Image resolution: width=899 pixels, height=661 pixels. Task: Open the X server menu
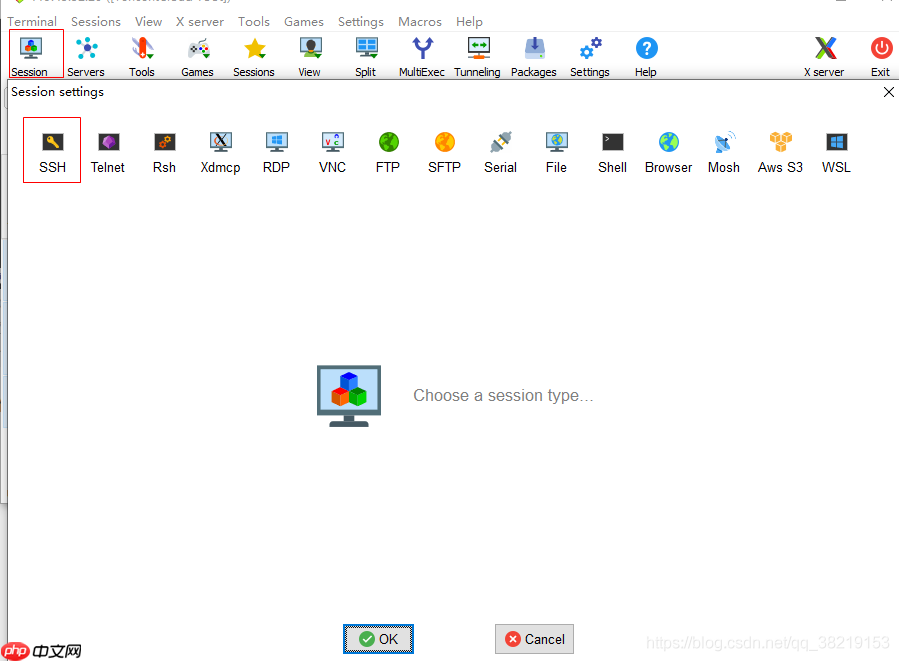tap(200, 22)
